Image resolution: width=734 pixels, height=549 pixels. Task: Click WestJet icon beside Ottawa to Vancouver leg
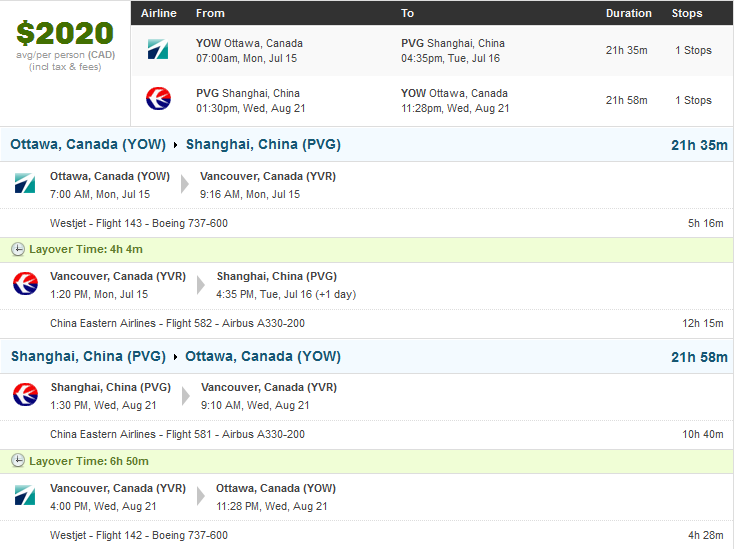[25, 183]
